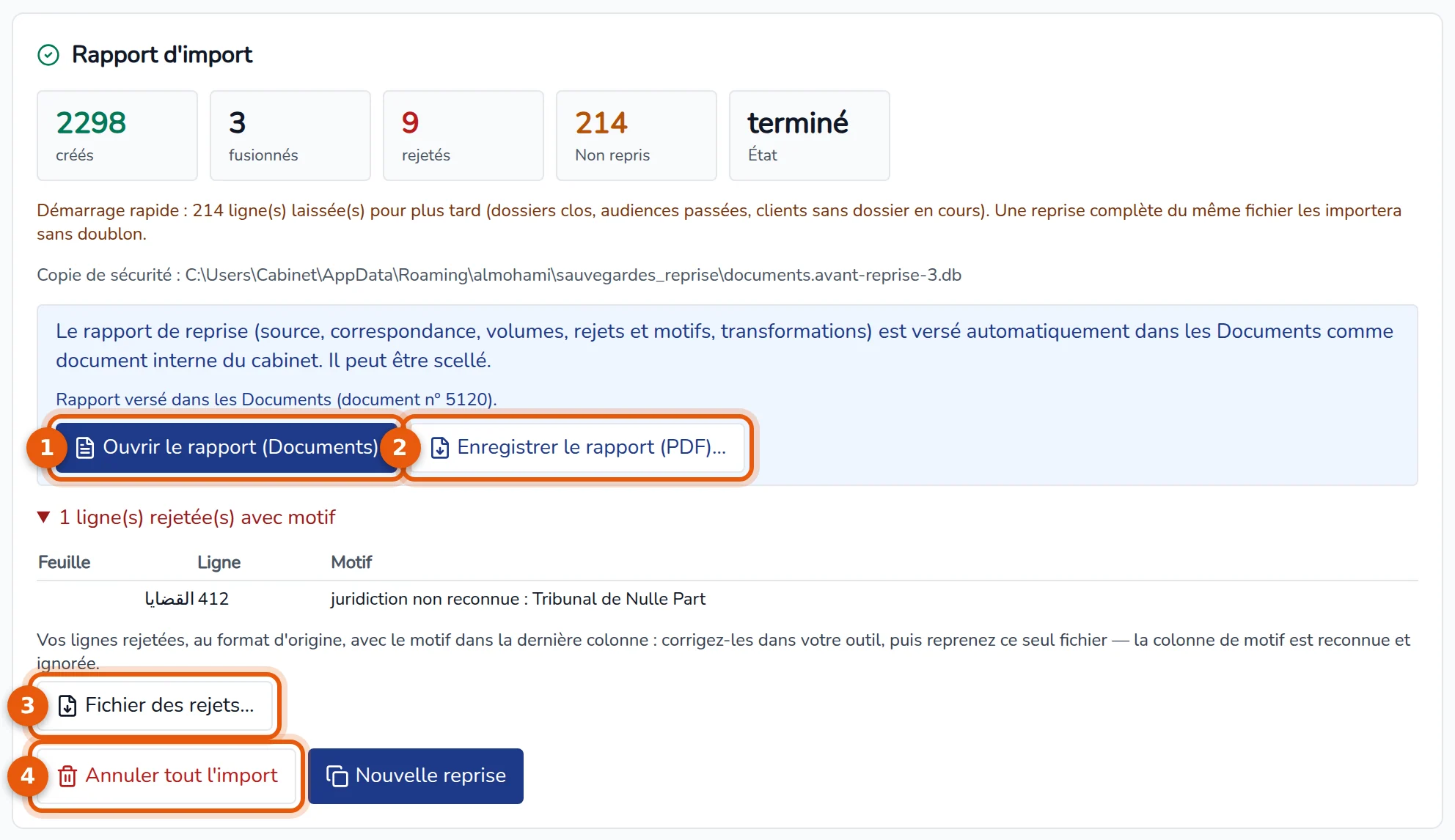Collapse the rejected lines disclosure triangle
The width and height of the screenshot is (1455, 840).
tap(43, 517)
